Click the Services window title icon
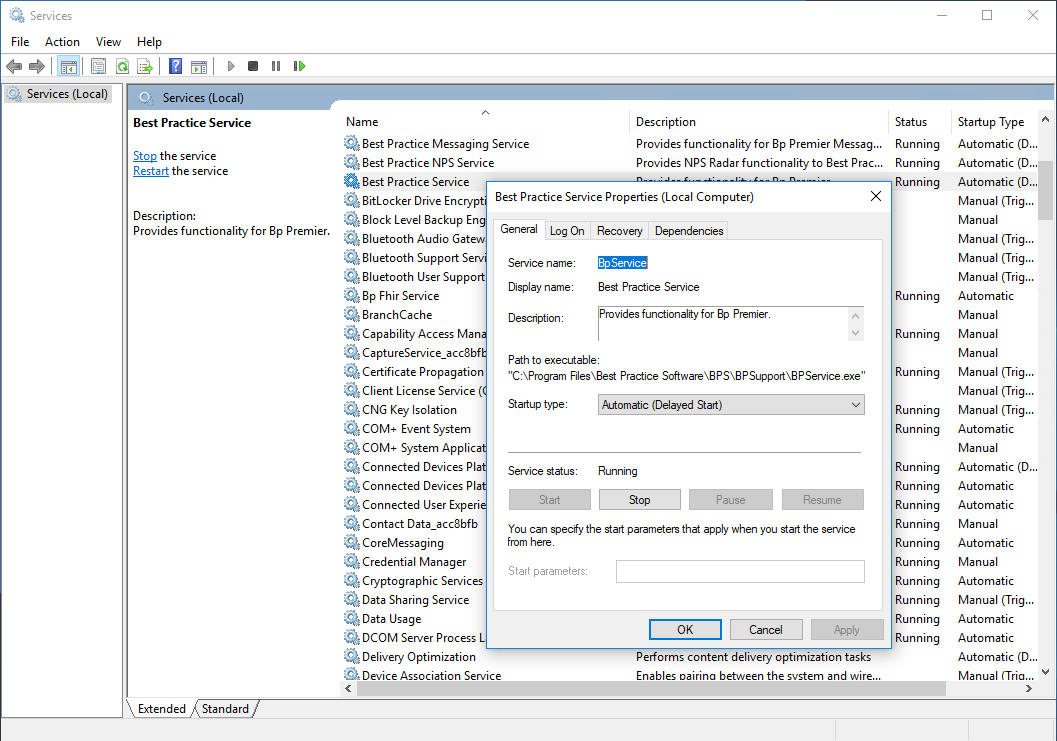This screenshot has width=1057, height=741. point(17,15)
